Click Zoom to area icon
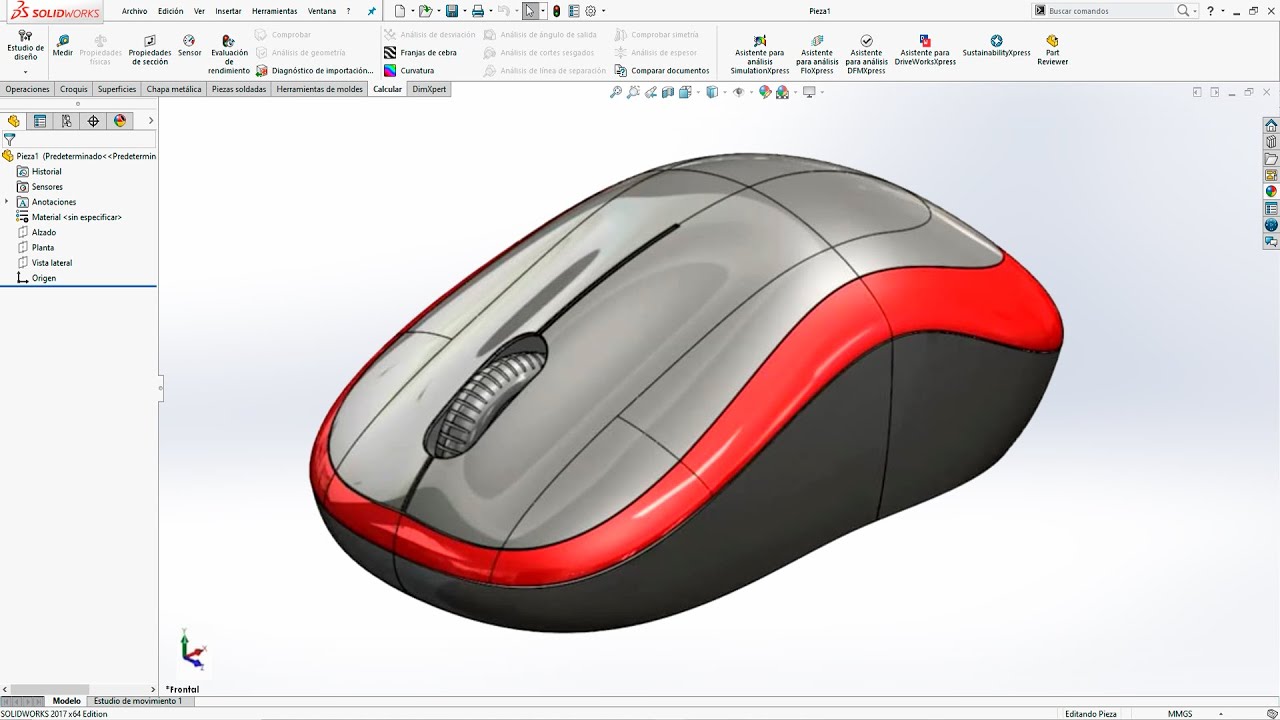1280x720 pixels. (x=633, y=92)
